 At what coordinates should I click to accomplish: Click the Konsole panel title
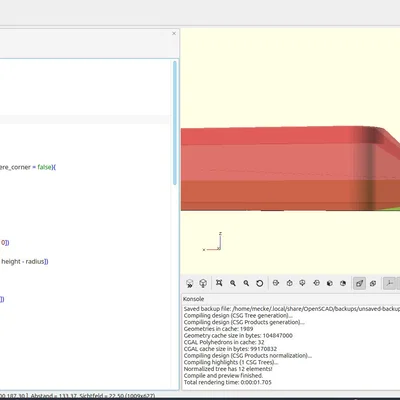[194, 299]
